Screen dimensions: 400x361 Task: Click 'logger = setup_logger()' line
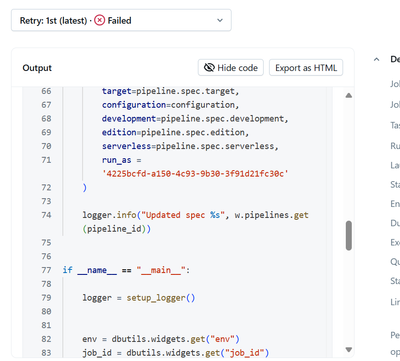[139, 298]
